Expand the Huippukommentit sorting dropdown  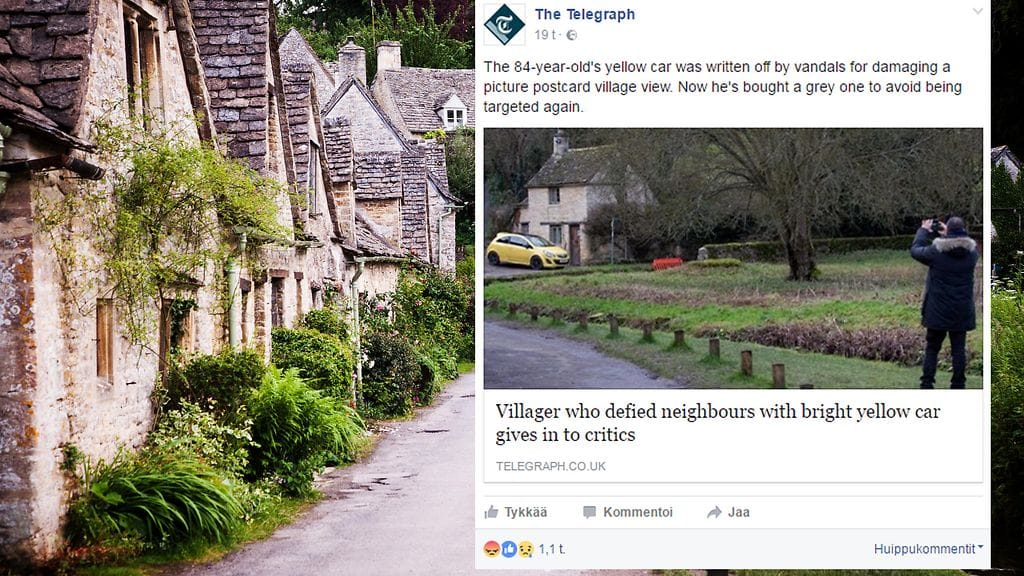(x=929, y=549)
